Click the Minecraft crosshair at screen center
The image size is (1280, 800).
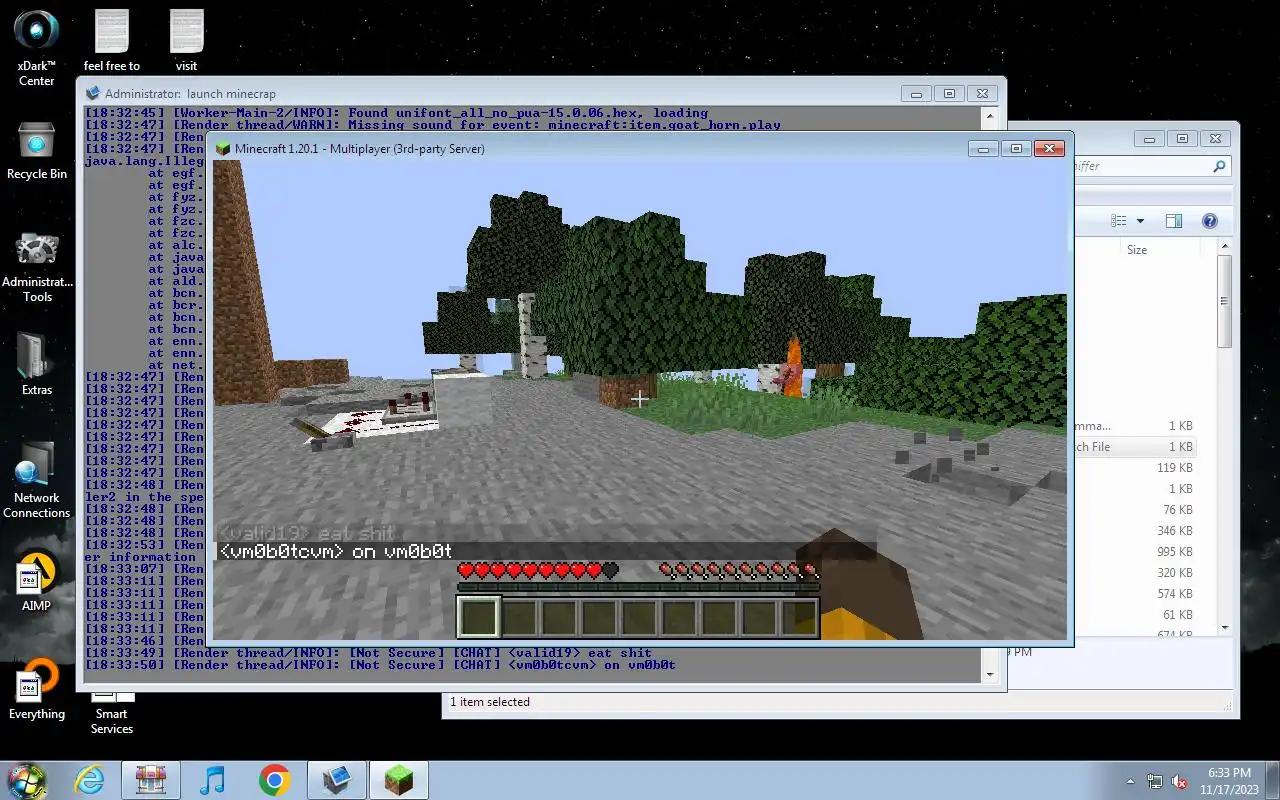pyautogui.click(x=639, y=399)
